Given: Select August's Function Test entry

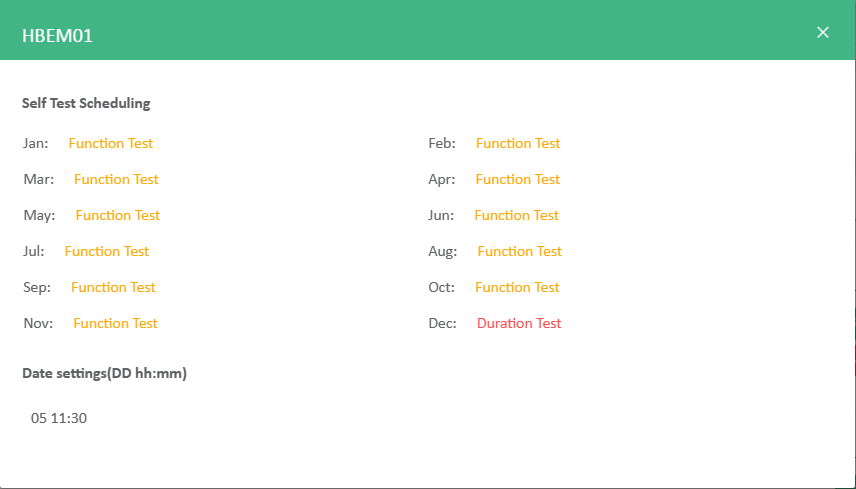Looking at the screenshot, I should (520, 251).
